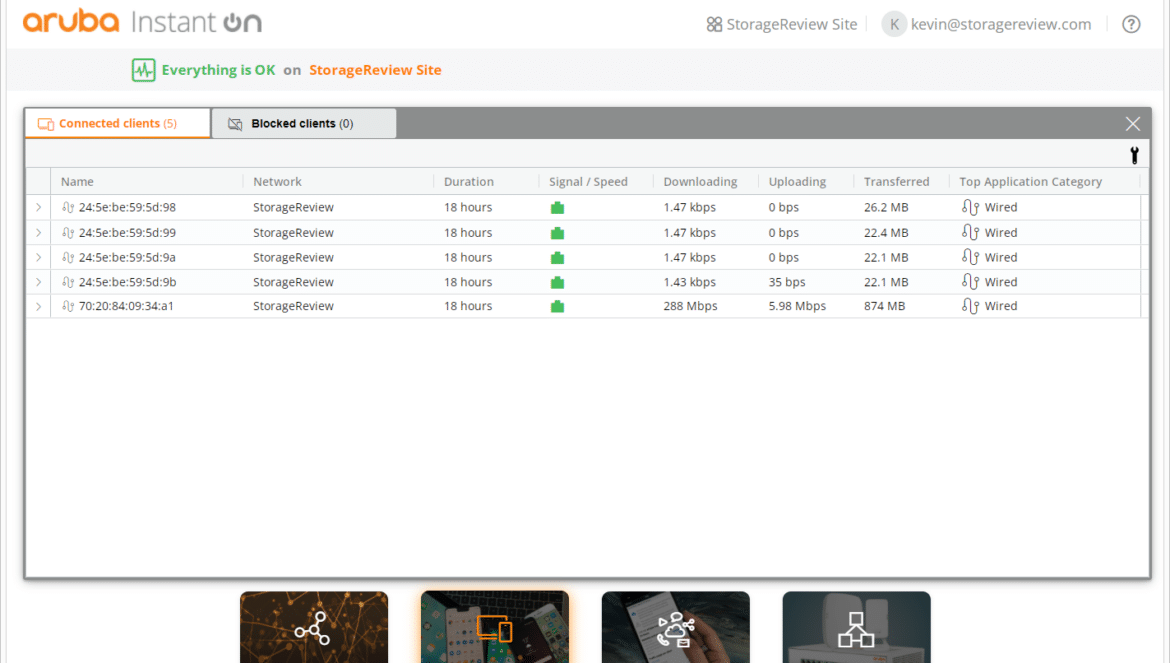Click wired icon beside 24:5e:be:59:5d:9a
Image resolution: width=1170 pixels, height=663 pixels.
[x=68, y=257]
